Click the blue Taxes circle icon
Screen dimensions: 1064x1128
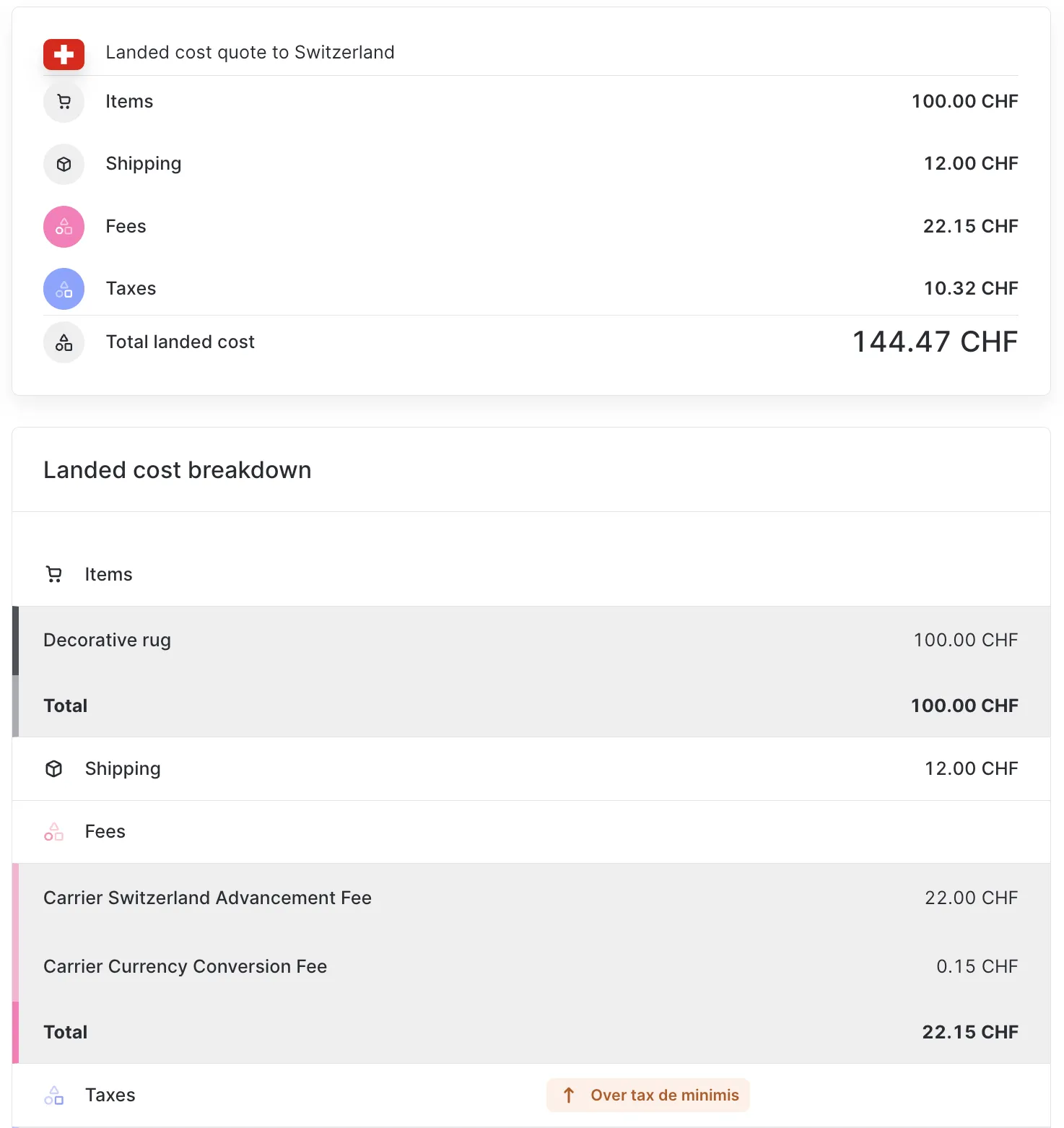click(64, 289)
